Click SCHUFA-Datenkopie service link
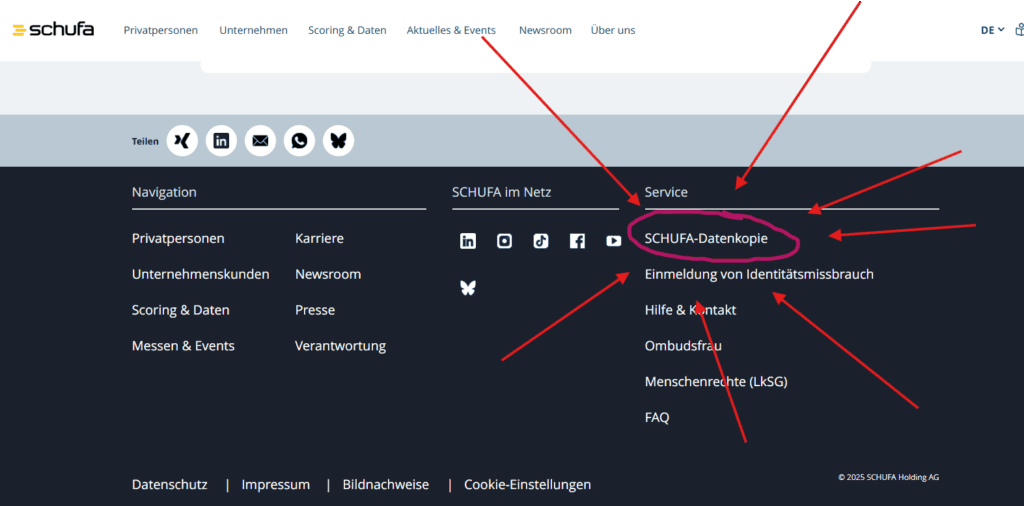 pos(706,239)
